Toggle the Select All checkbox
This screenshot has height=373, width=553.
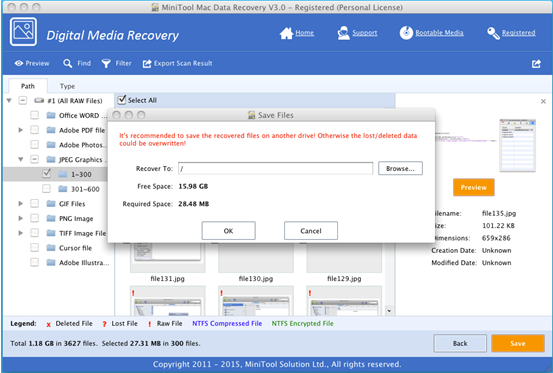click(x=122, y=100)
